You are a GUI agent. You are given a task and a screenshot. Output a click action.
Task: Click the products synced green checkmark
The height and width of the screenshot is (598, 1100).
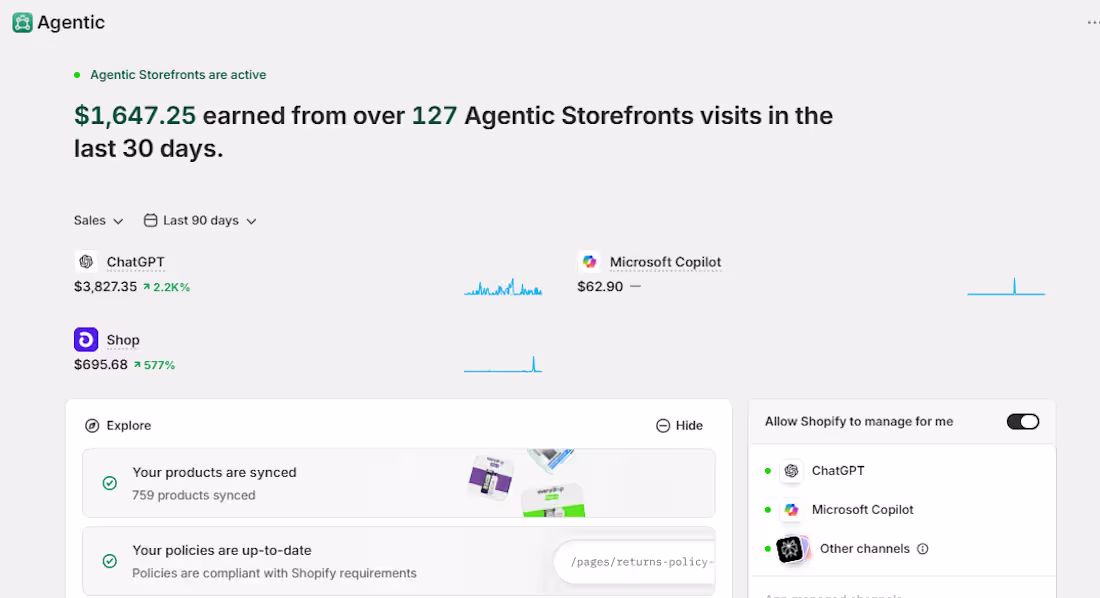[x=109, y=483]
